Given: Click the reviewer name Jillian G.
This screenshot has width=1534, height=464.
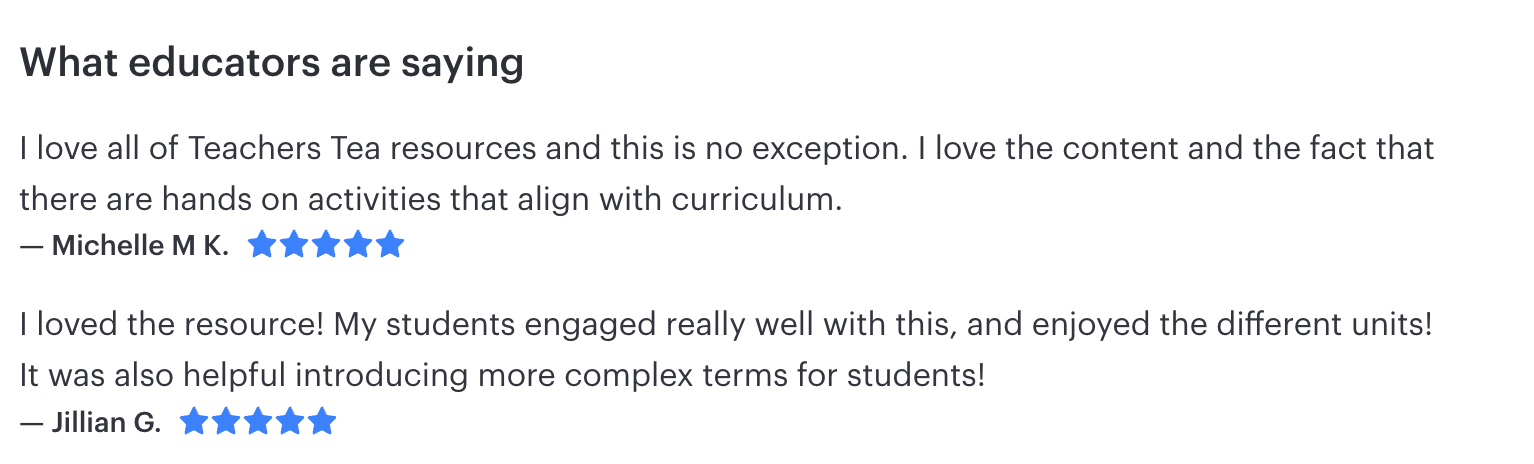Looking at the screenshot, I should [x=106, y=423].
